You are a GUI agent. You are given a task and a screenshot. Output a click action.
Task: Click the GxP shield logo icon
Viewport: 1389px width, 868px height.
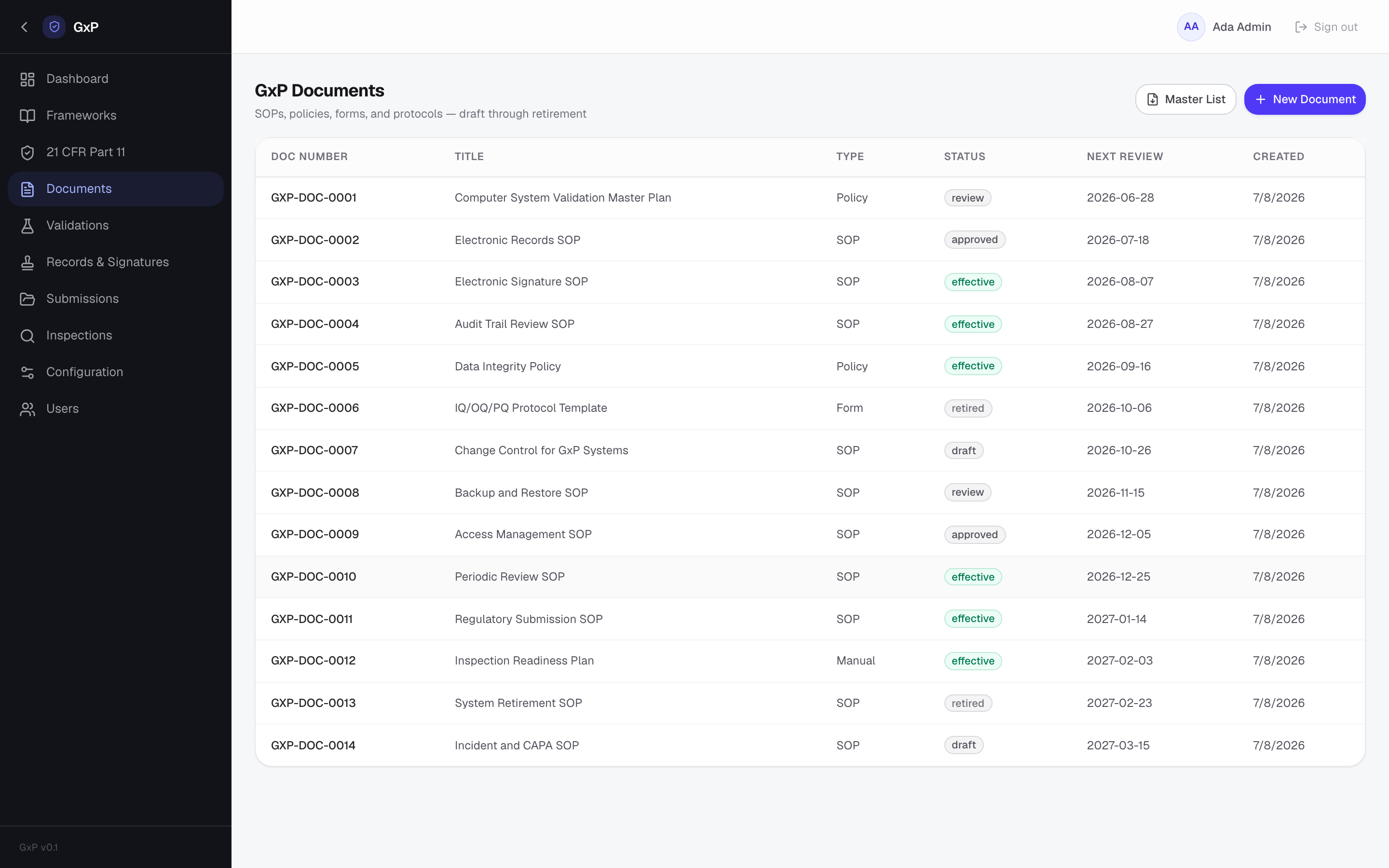(x=54, y=27)
